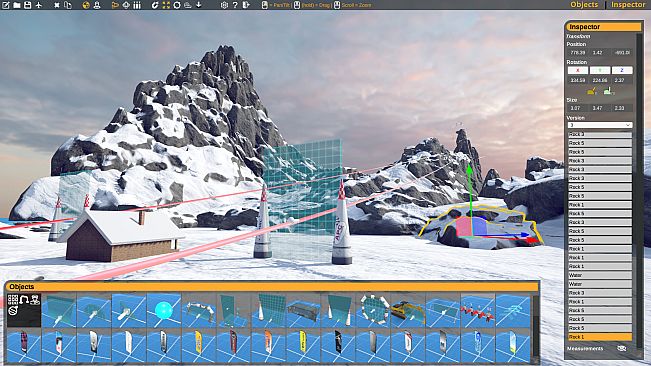Open a track with the folder icon
This screenshot has width=651, height=366.
17,5
